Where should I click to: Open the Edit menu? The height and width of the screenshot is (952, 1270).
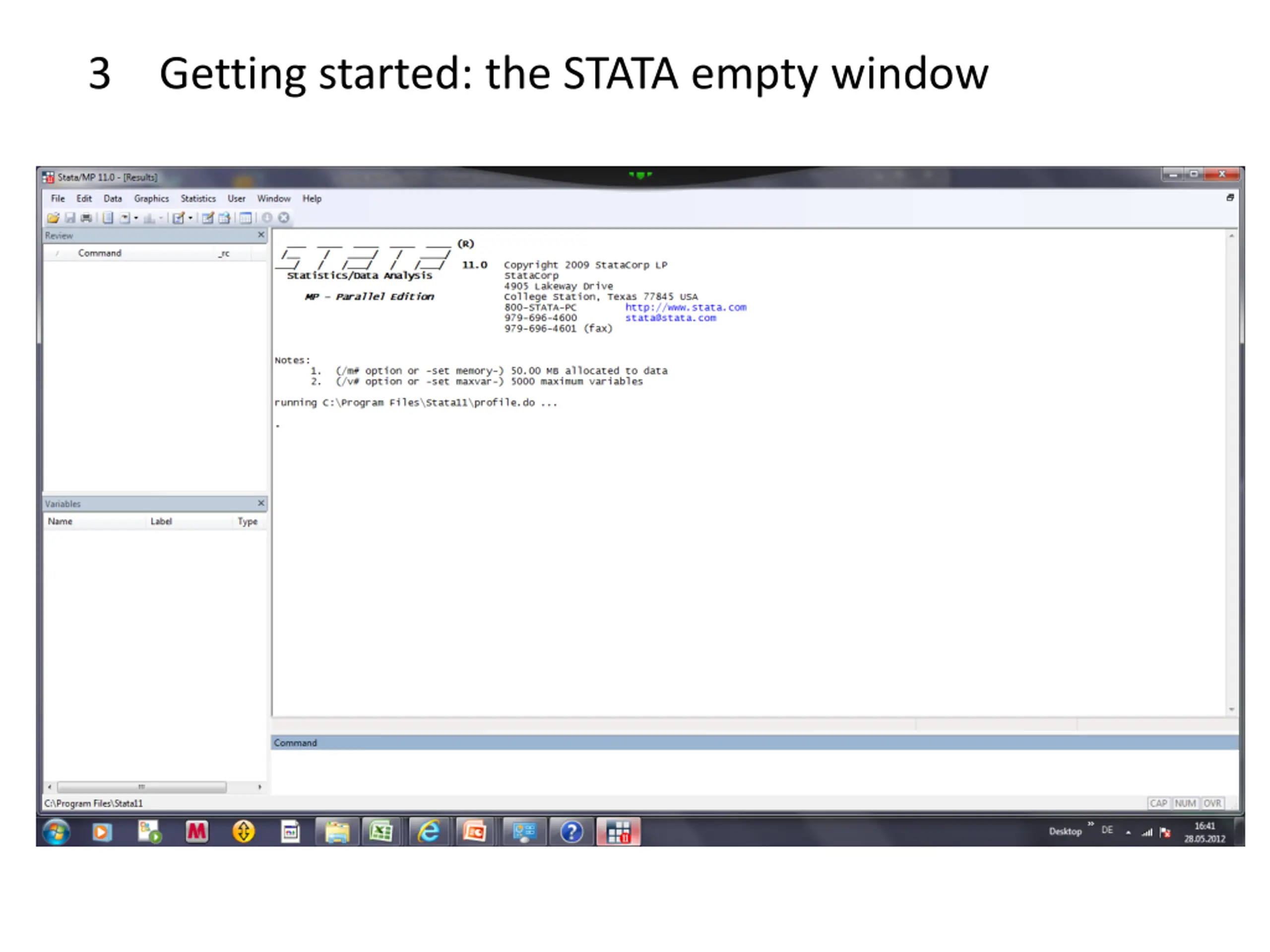point(84,198)
